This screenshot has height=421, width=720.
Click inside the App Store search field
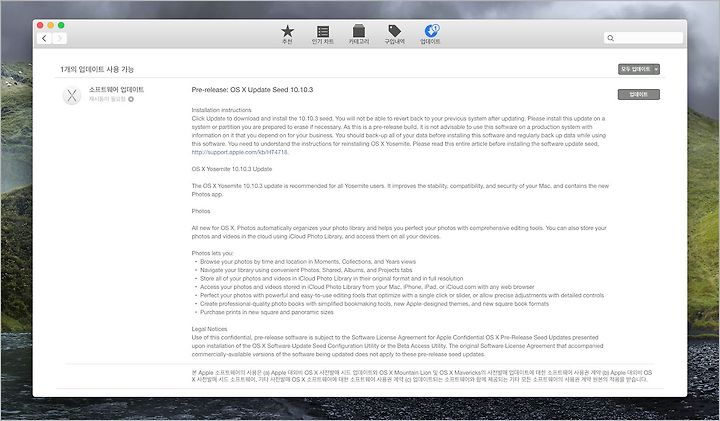[643, 38]
